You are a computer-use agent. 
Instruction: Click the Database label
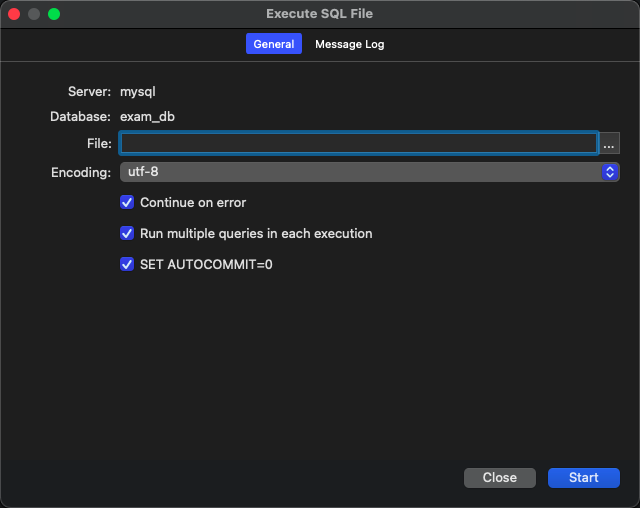(x=80, y=117)
